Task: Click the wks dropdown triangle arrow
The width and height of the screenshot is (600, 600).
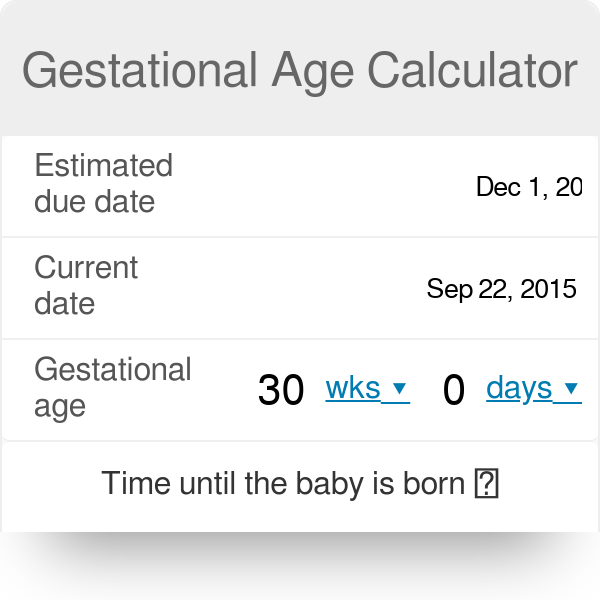Action: pos(399,389)
